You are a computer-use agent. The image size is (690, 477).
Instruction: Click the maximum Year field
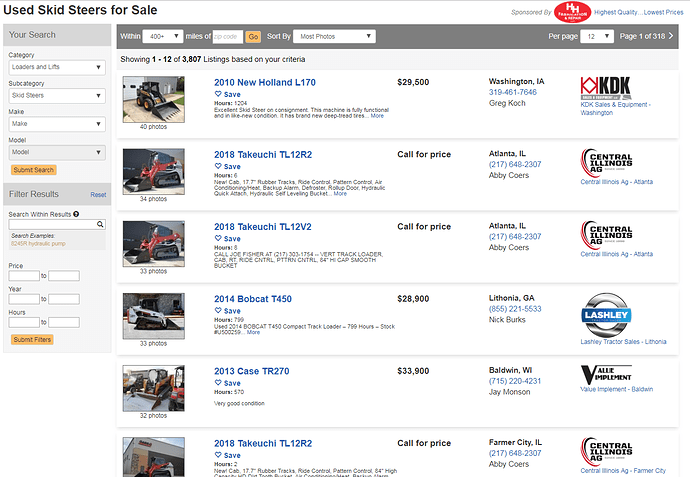[x=64, y=299]
